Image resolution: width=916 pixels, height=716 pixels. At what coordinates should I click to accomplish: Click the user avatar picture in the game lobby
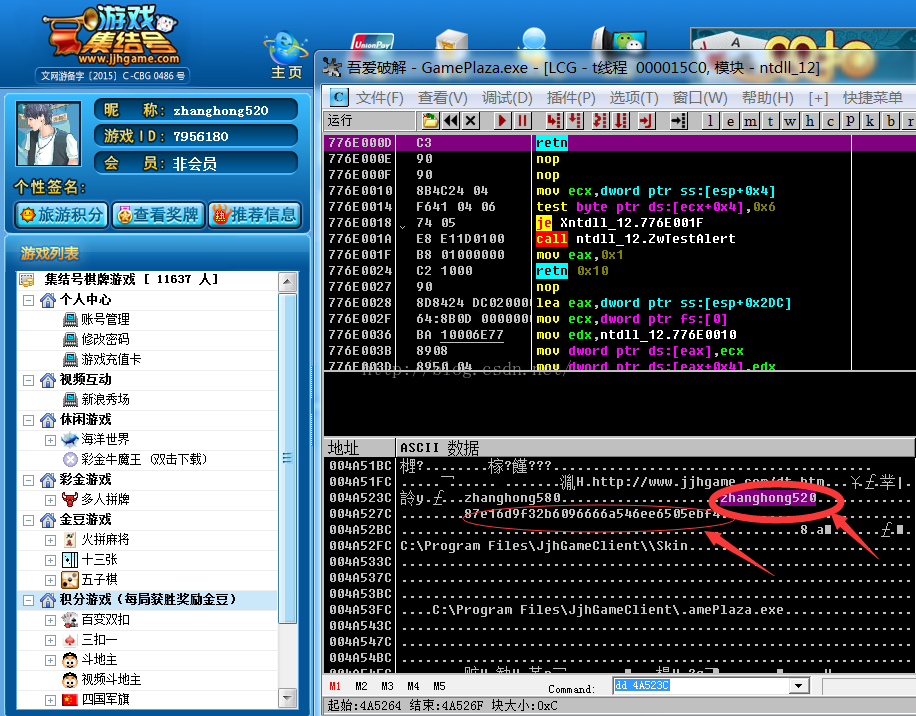point(48,134)
